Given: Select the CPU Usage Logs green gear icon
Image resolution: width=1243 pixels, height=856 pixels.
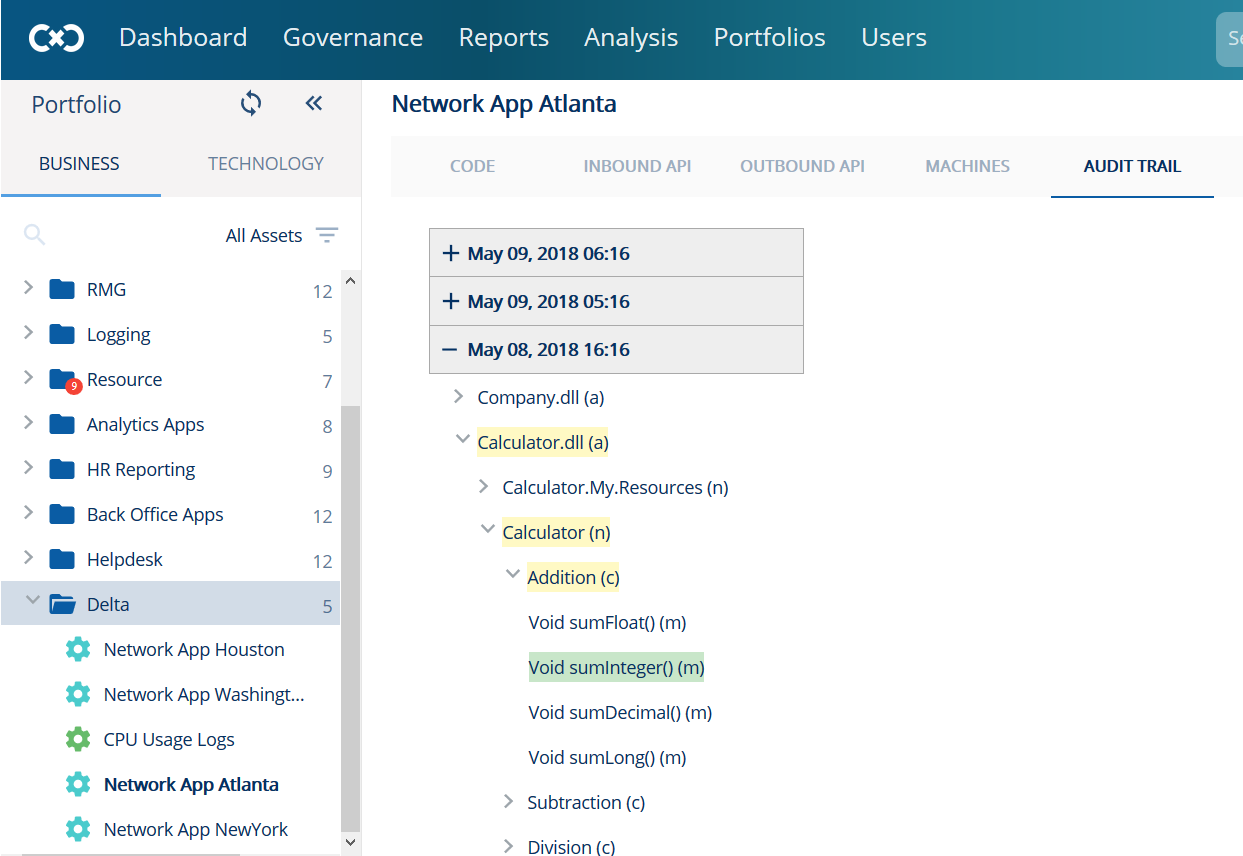Looking at the screenshot, I should click(78, 739).
